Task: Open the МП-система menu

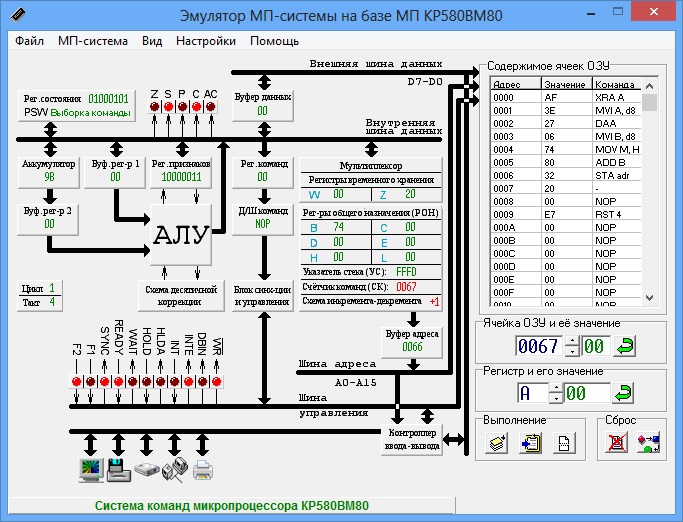Action: point(93,41)
